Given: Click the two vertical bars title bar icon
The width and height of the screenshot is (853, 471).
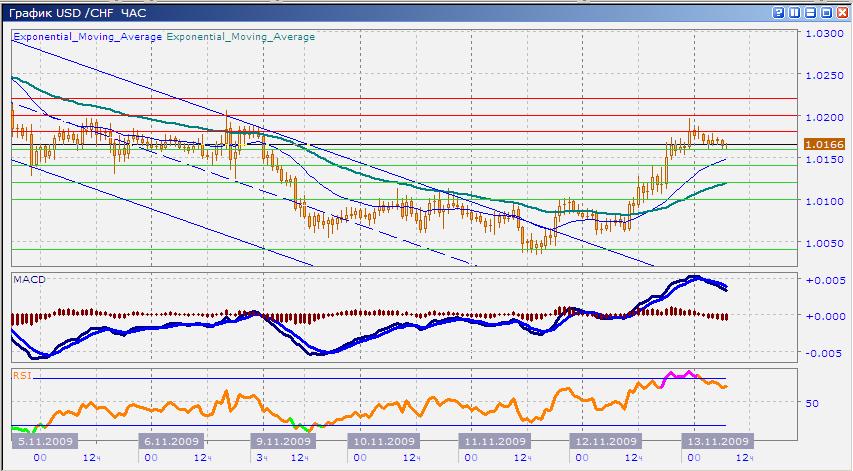Looking at the screenshot, I should pyautogui.click(x=795, y=12).
